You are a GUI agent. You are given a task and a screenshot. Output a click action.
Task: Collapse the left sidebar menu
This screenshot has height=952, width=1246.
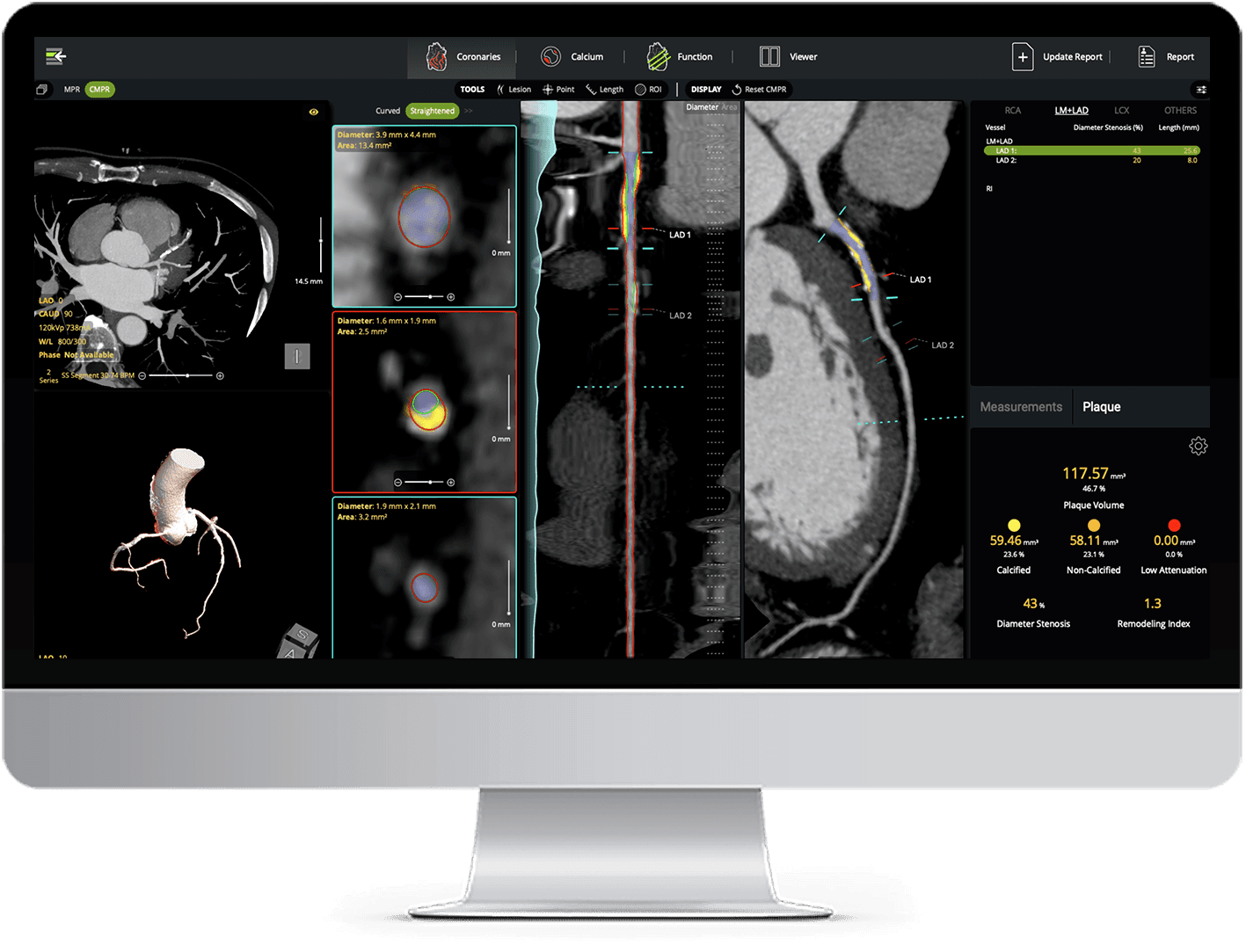pos(55,55)
